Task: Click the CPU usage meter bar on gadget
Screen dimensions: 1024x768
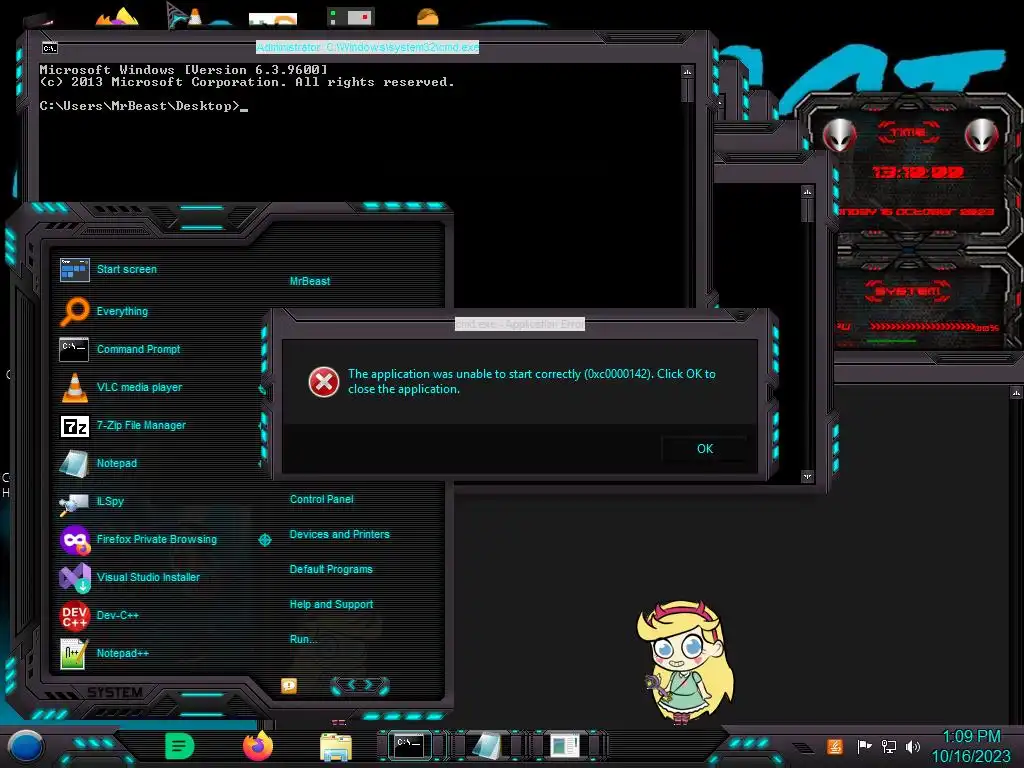Action: (x=924, y=327)
